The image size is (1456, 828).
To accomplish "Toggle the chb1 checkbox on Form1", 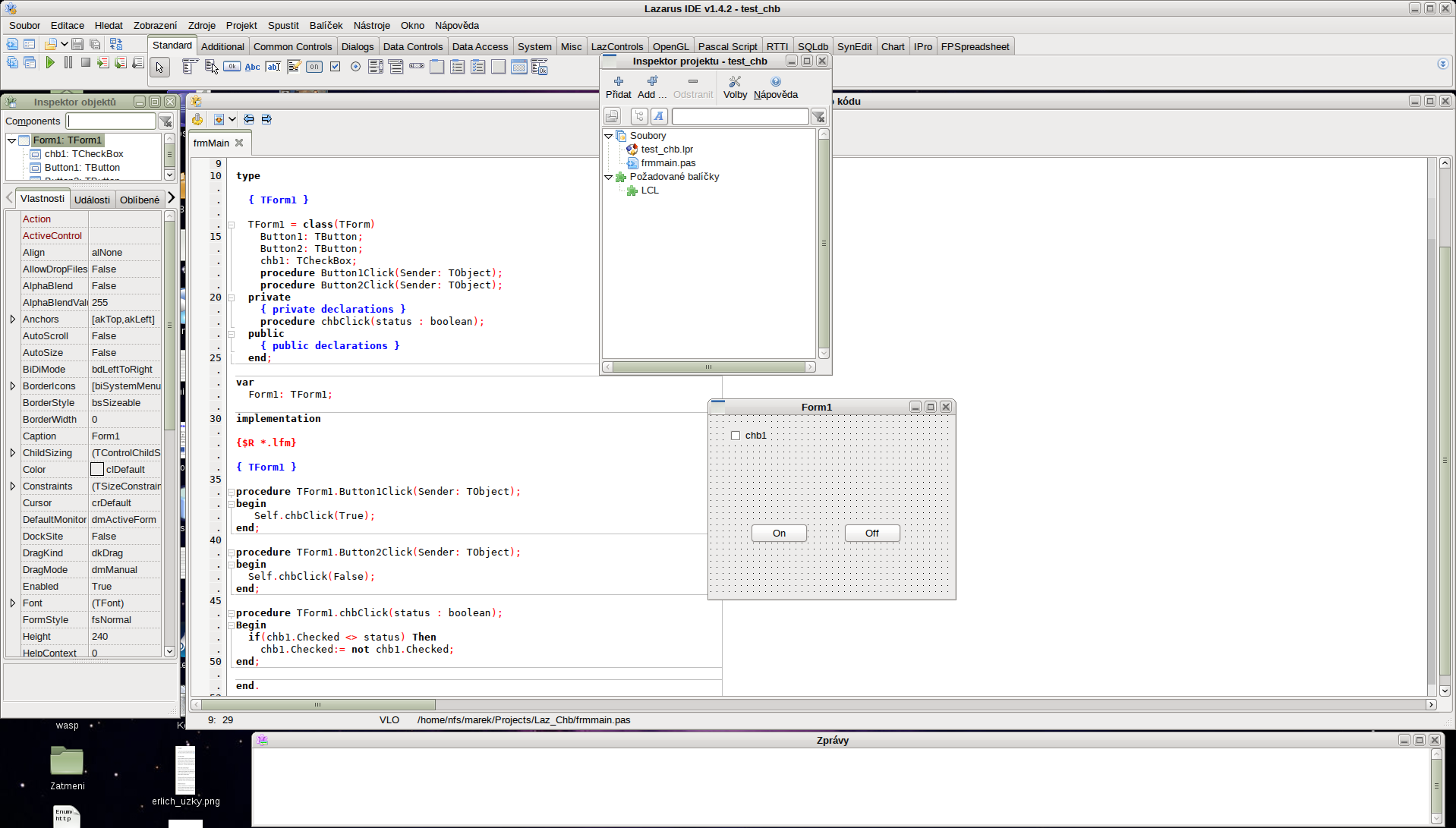I will pyautogui.click(x=735, y=436).
